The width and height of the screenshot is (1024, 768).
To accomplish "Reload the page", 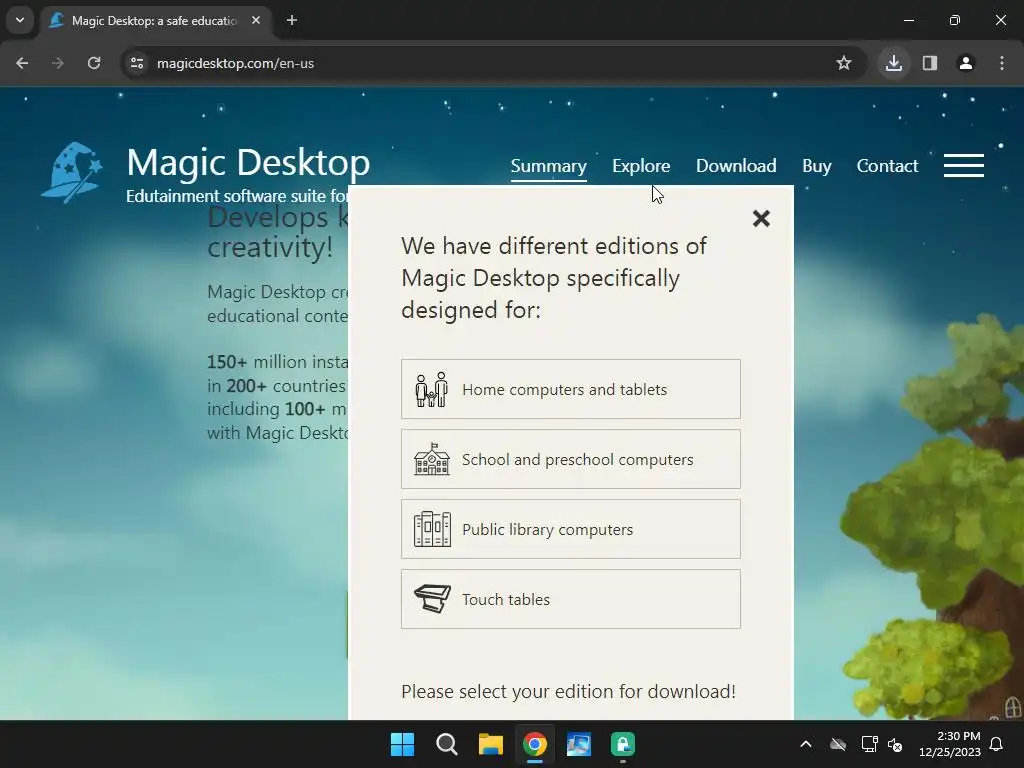I will click(x=94, y=63).
